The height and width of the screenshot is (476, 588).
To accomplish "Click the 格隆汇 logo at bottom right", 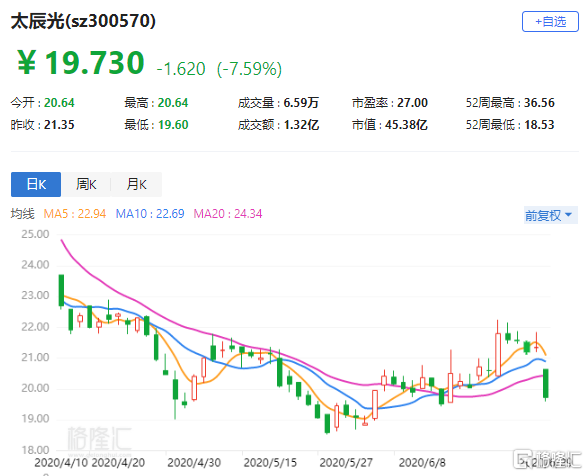I will click(548, 458).
